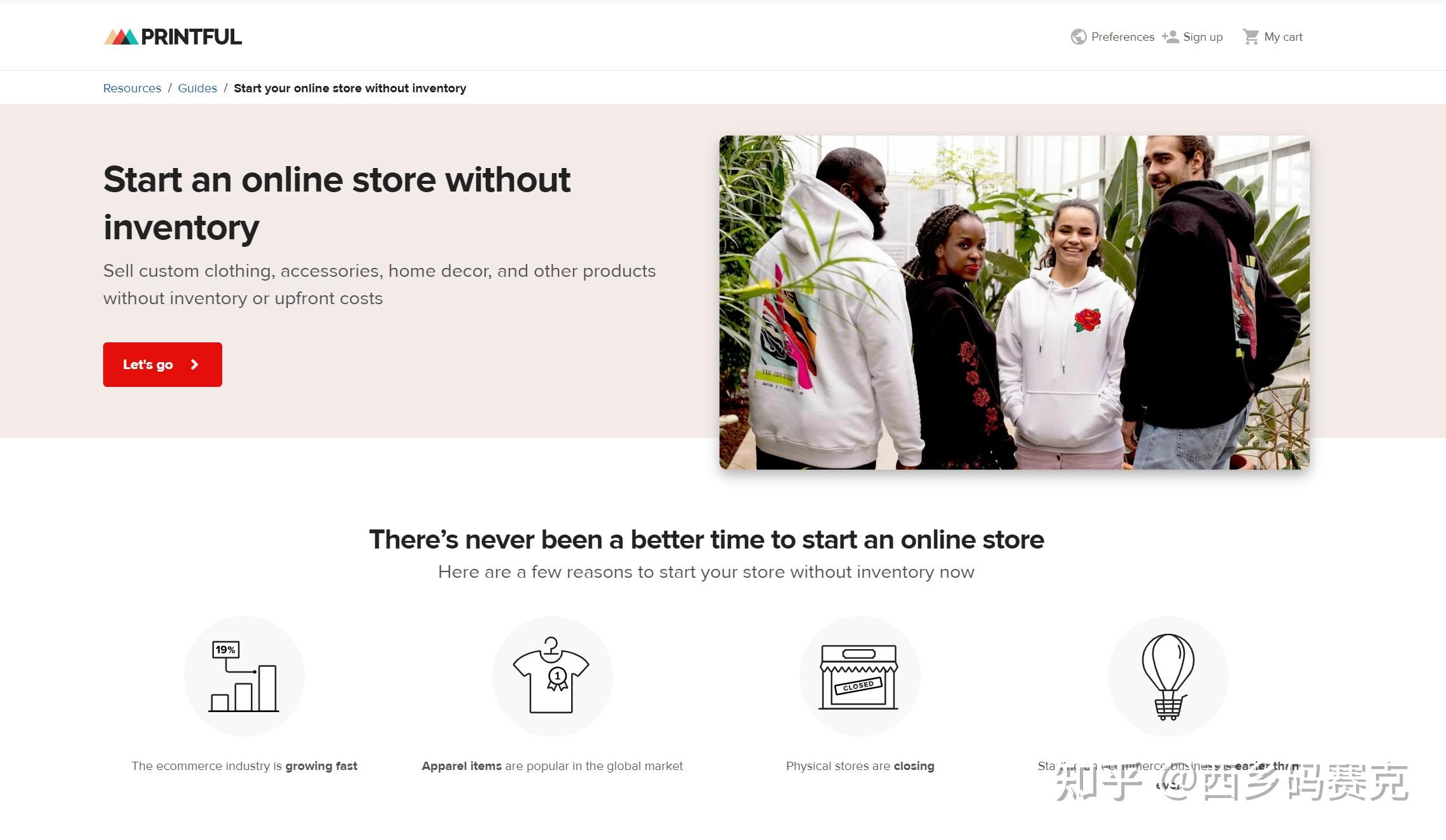This screenshot has height=840, width=1446.
Task: Click the shopping cart icon
Action: [x=1251, y=37]
